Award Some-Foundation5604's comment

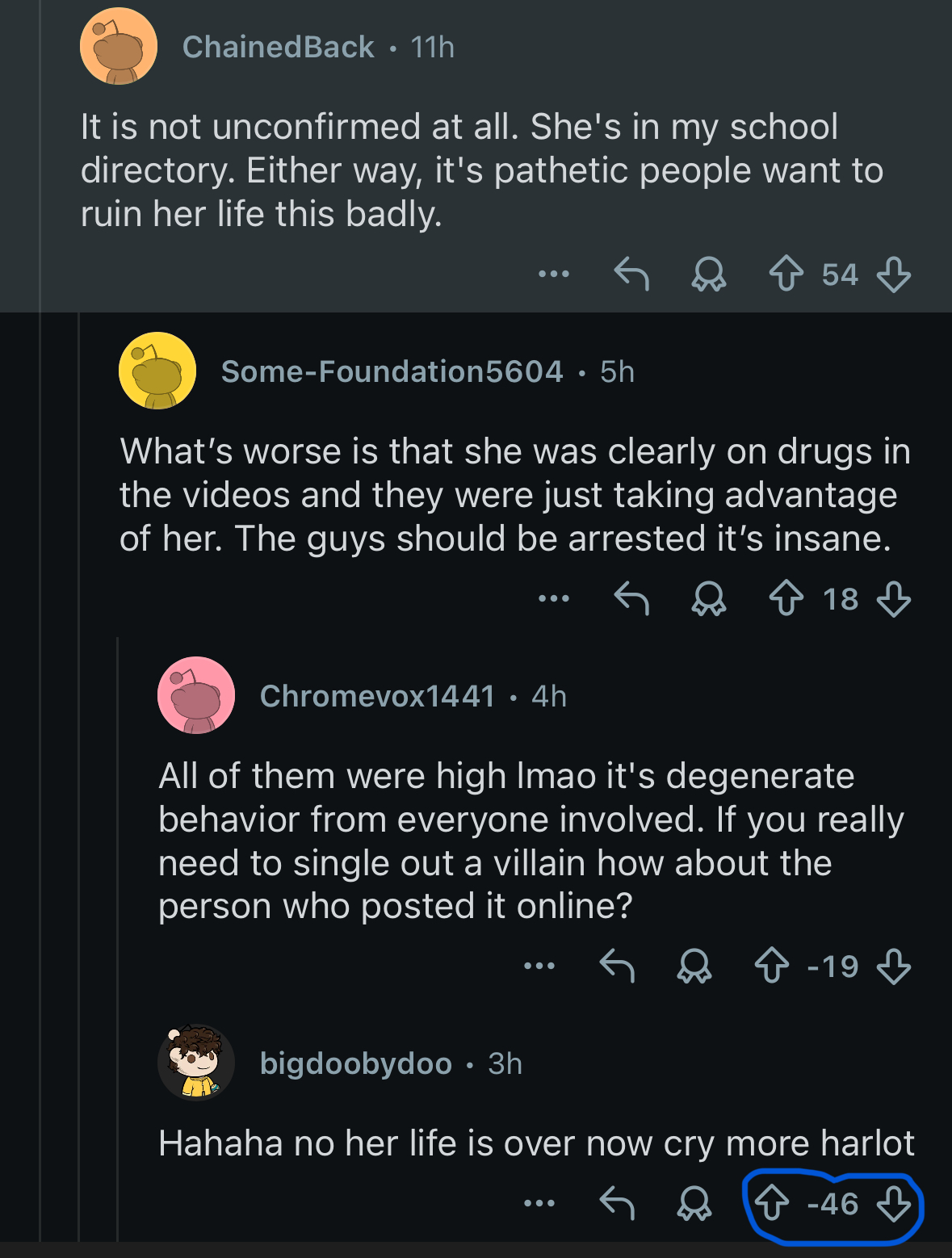click(709, 599)
